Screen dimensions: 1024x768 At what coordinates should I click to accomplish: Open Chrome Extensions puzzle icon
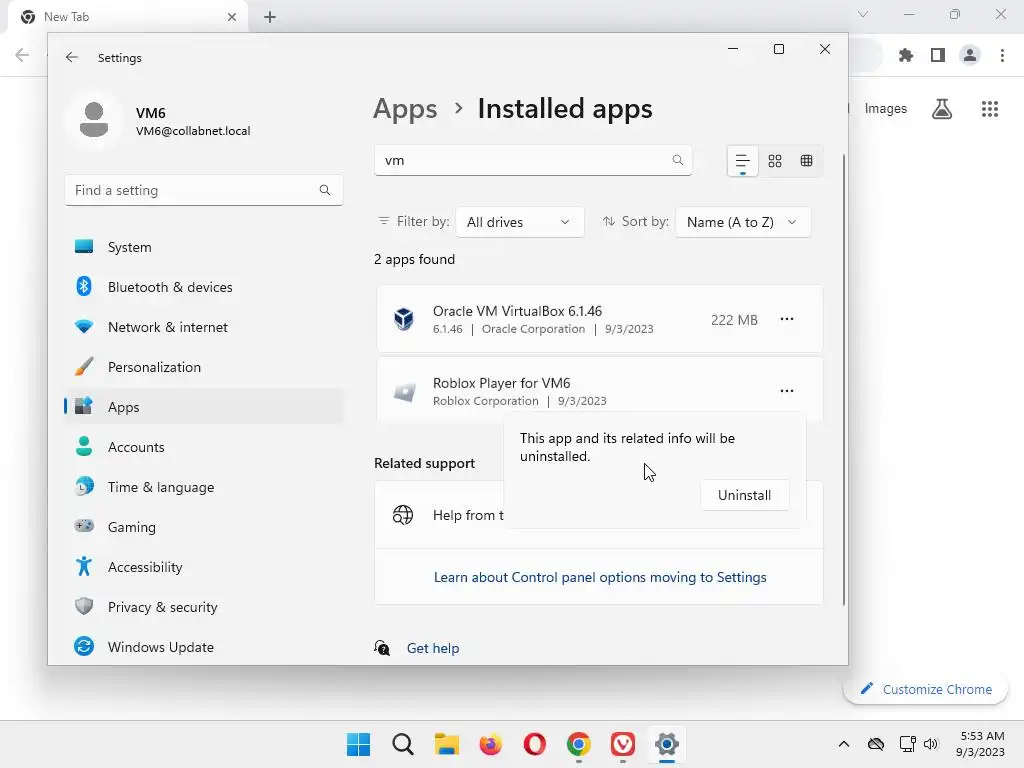905,56
